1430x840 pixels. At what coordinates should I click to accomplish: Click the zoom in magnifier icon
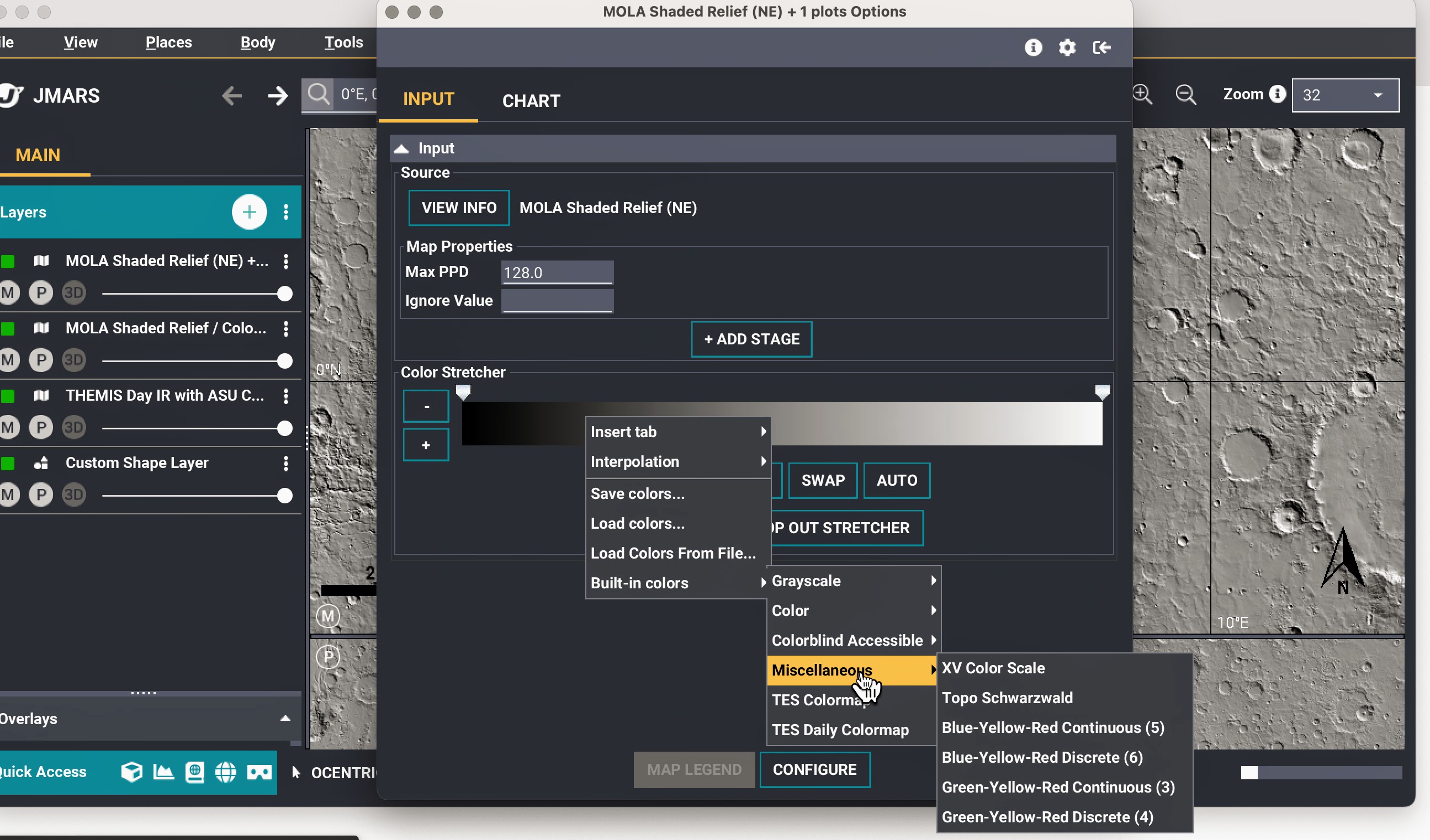[x=1142, y=94]
